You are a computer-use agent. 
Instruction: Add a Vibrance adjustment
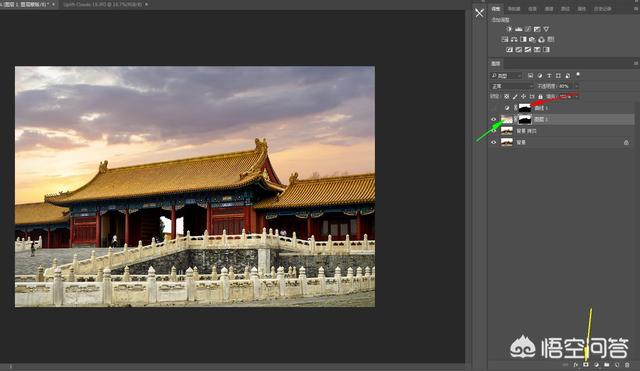click(x=546, y=29)
